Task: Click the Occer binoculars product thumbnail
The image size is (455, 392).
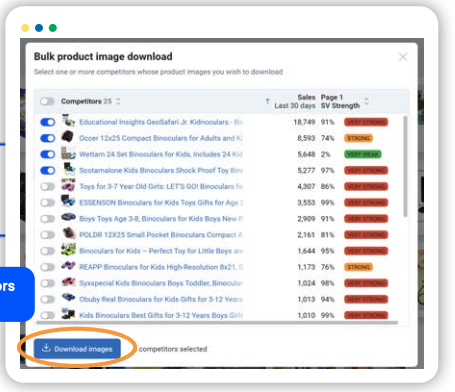Action: pos(68,137)
